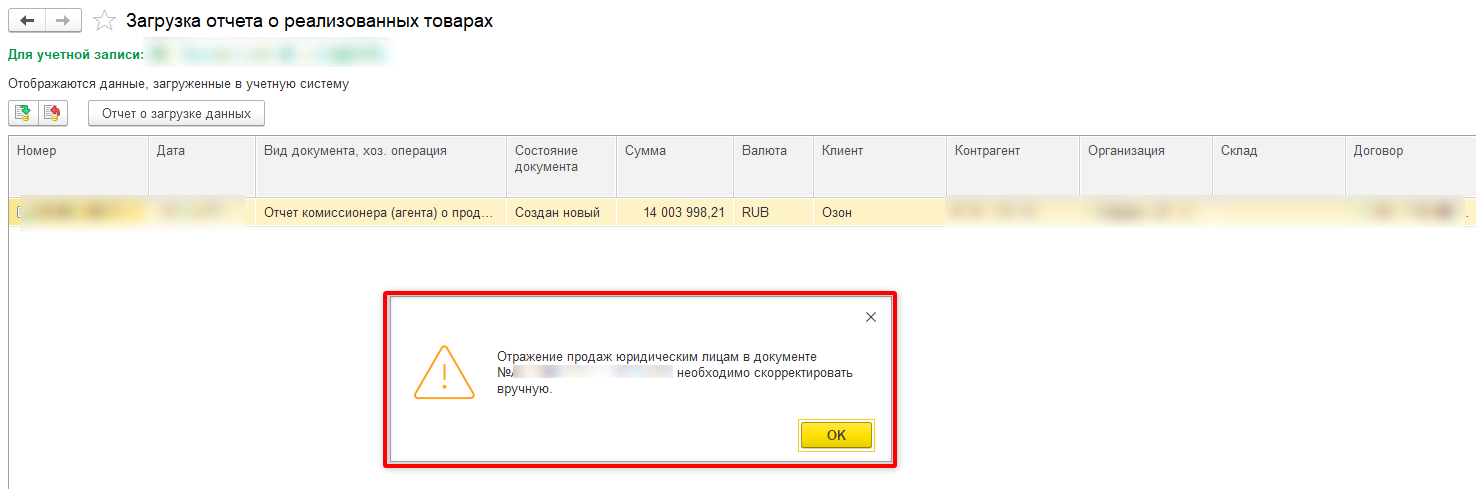Click the Клиент column header
The height and width of the screenshot is (489, 1476).
(x=880, y=166)
